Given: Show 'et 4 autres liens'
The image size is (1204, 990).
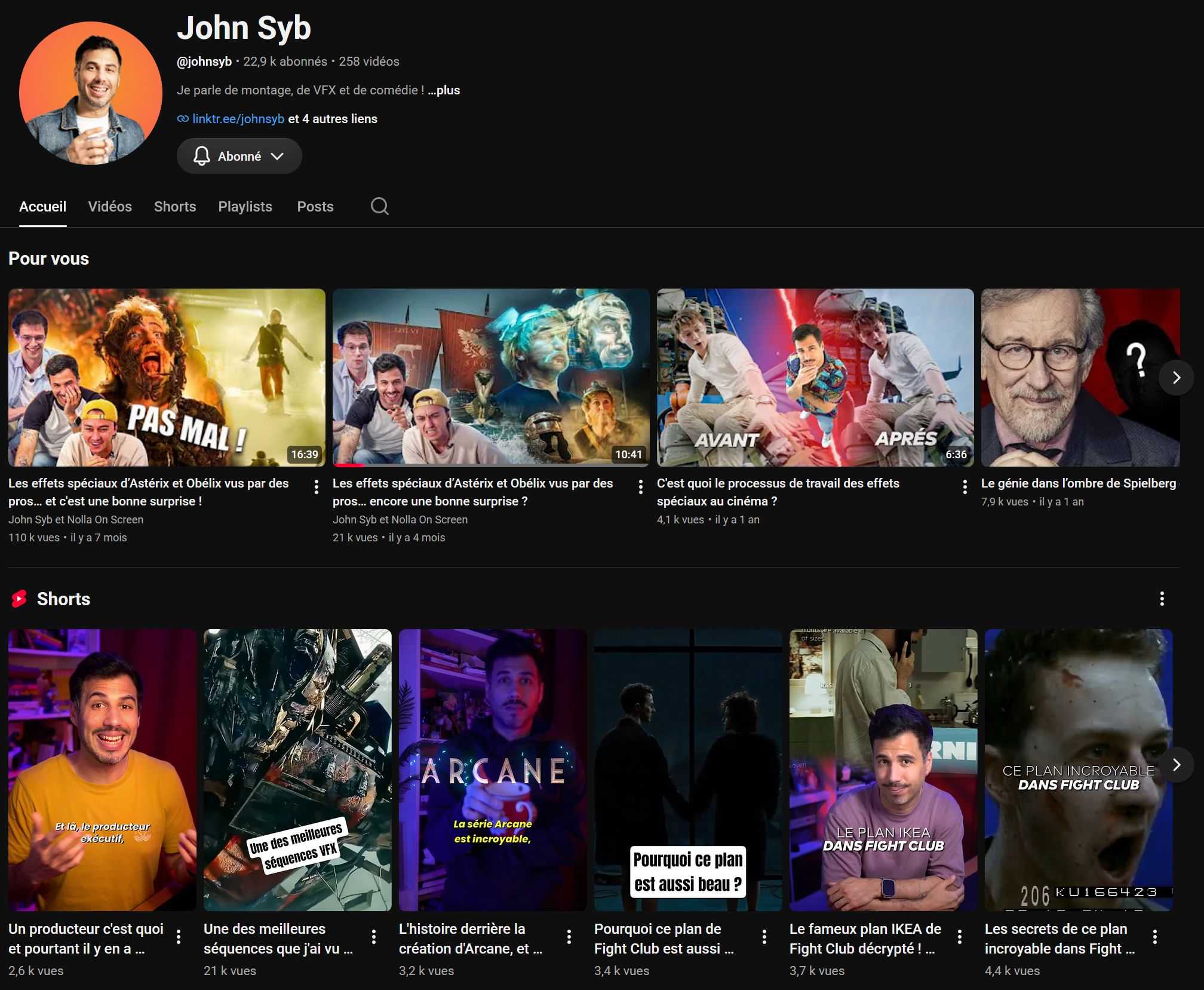Looking at the screenshot, I should click(x=333, y=119).
